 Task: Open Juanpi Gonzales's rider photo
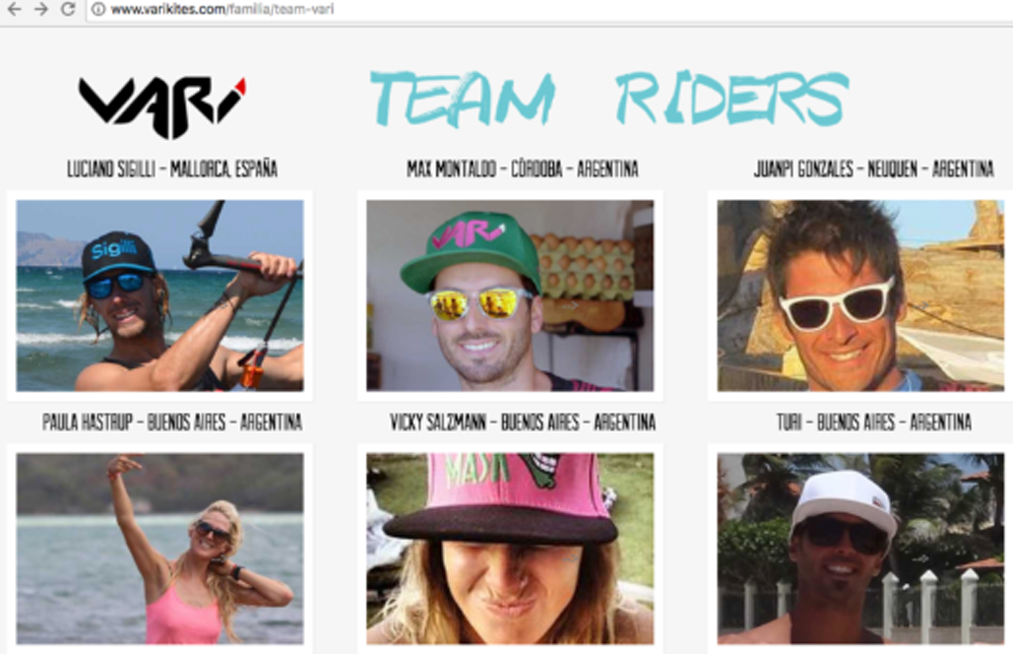[861, 295]
